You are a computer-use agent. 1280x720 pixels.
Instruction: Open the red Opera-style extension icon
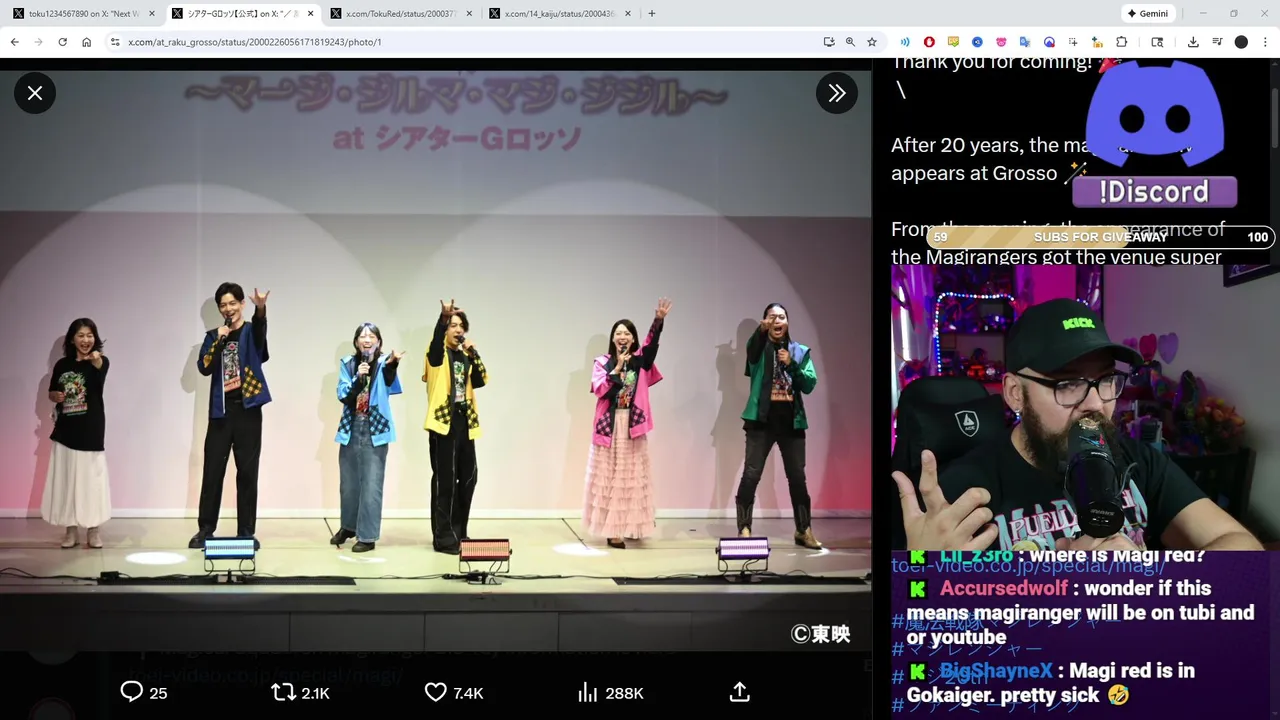(929, 42)
